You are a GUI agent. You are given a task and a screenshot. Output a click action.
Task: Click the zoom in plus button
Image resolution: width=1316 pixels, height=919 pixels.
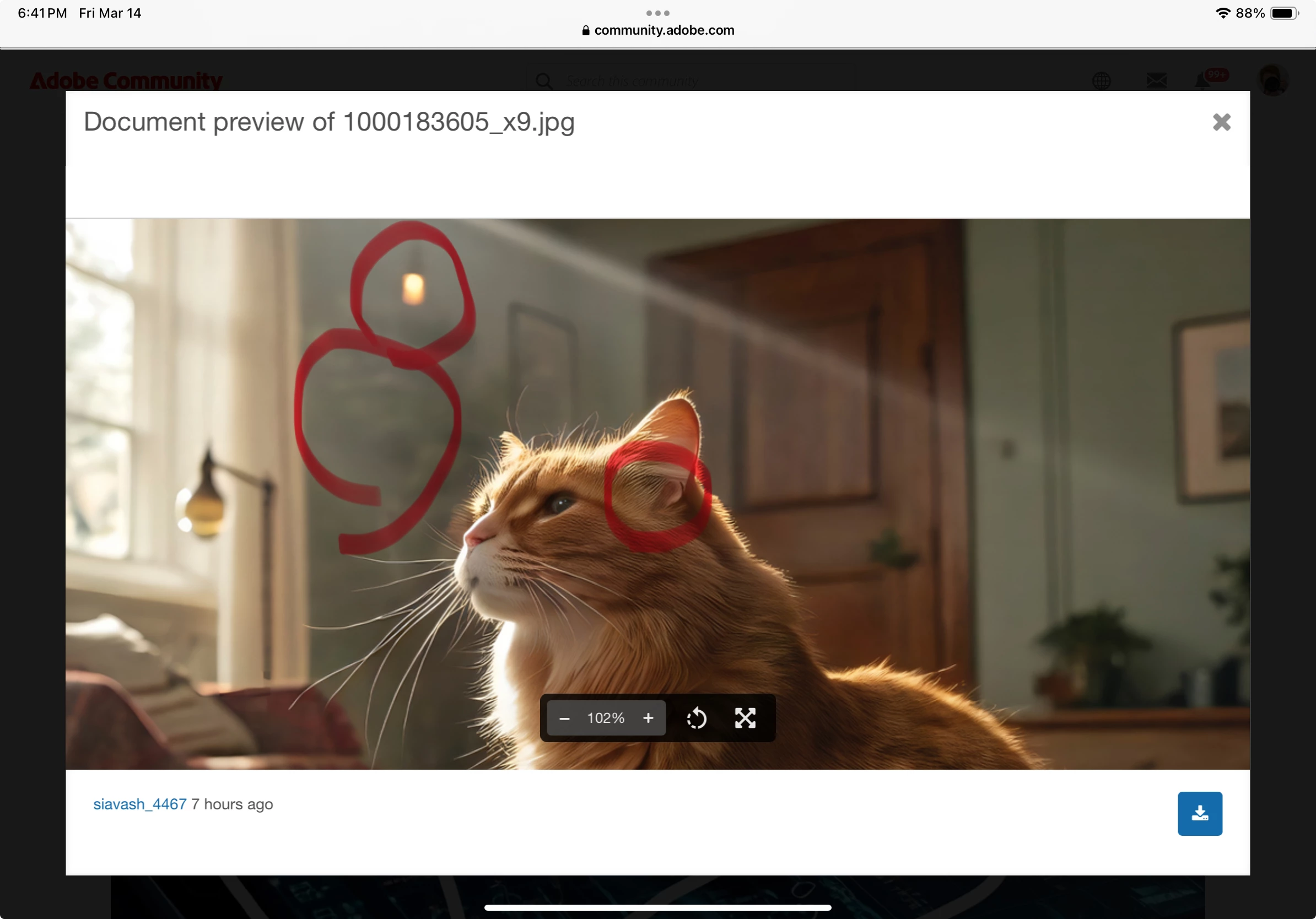(648, 718)
